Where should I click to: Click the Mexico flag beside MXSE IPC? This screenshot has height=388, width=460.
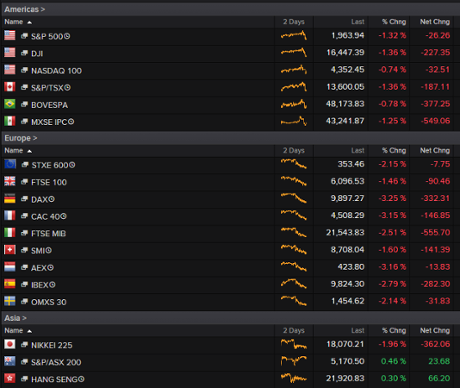pos(10,121)
